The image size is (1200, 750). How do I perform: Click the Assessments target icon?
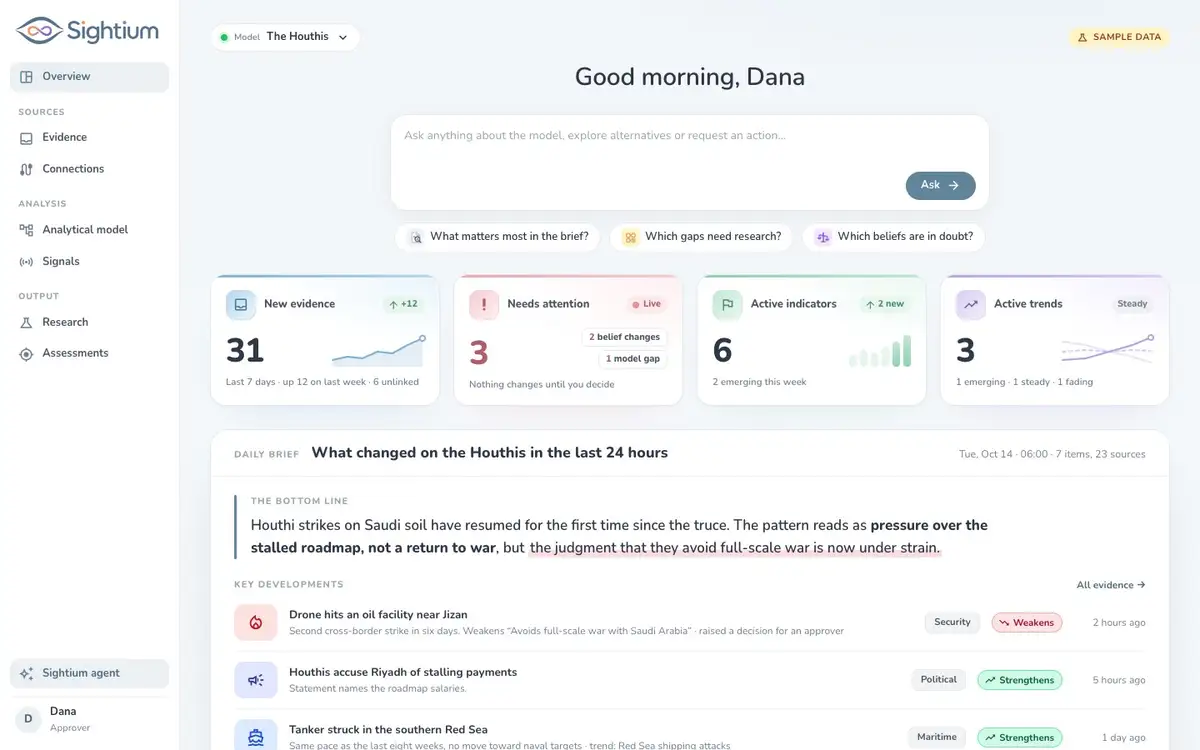point(27,353)
